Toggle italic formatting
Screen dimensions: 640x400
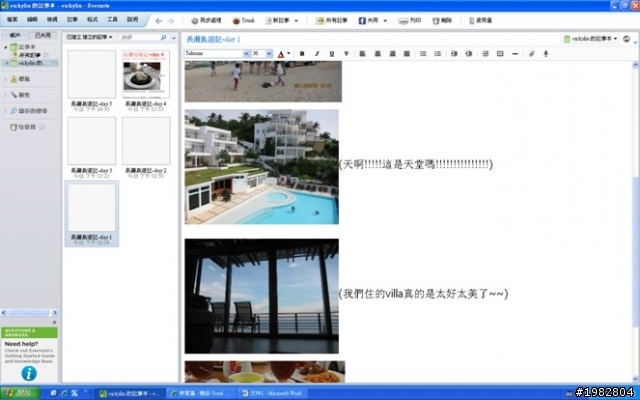point(317,54)
